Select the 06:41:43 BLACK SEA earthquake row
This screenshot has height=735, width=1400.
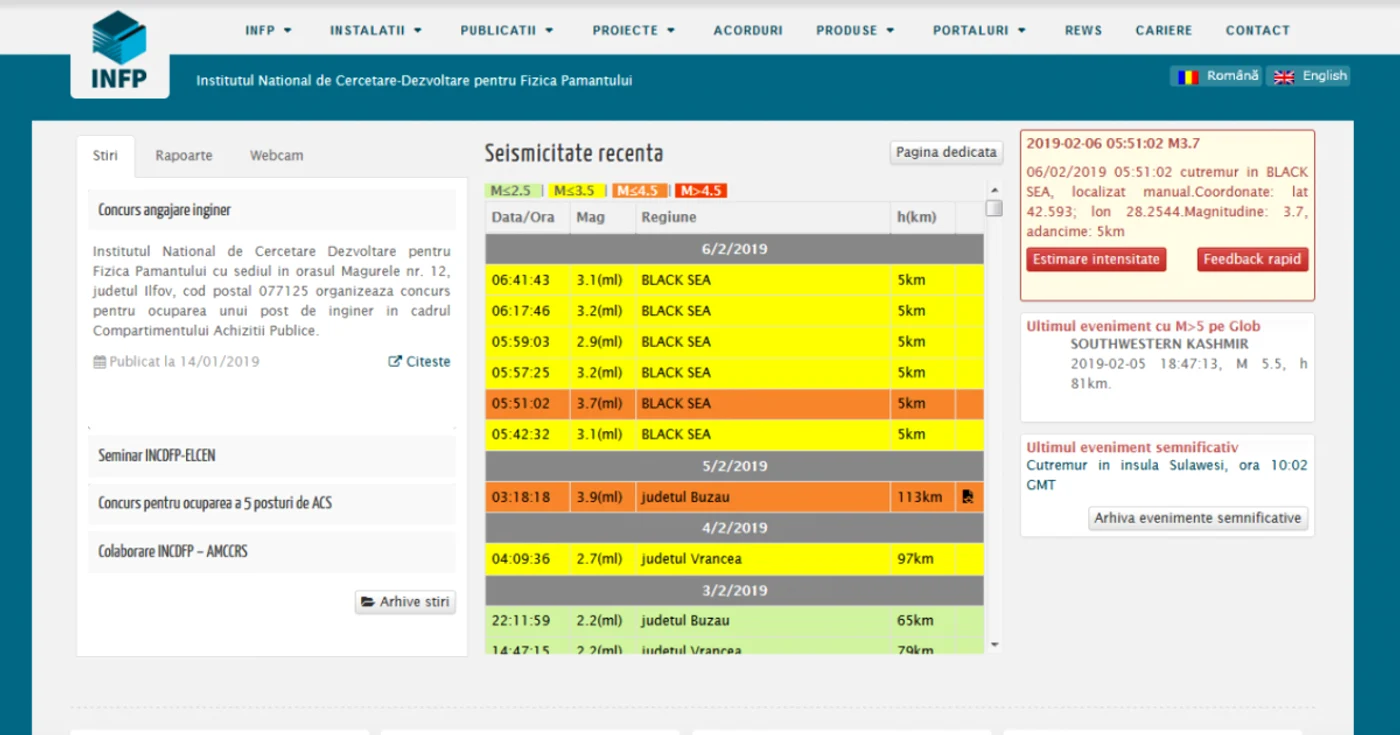(735, 280)
